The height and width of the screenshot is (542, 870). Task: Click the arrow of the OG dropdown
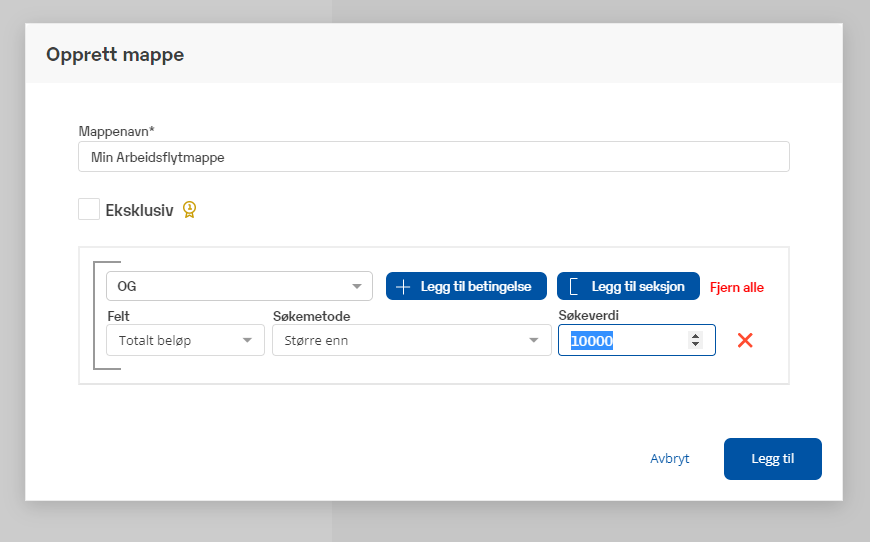pos(357,286)
